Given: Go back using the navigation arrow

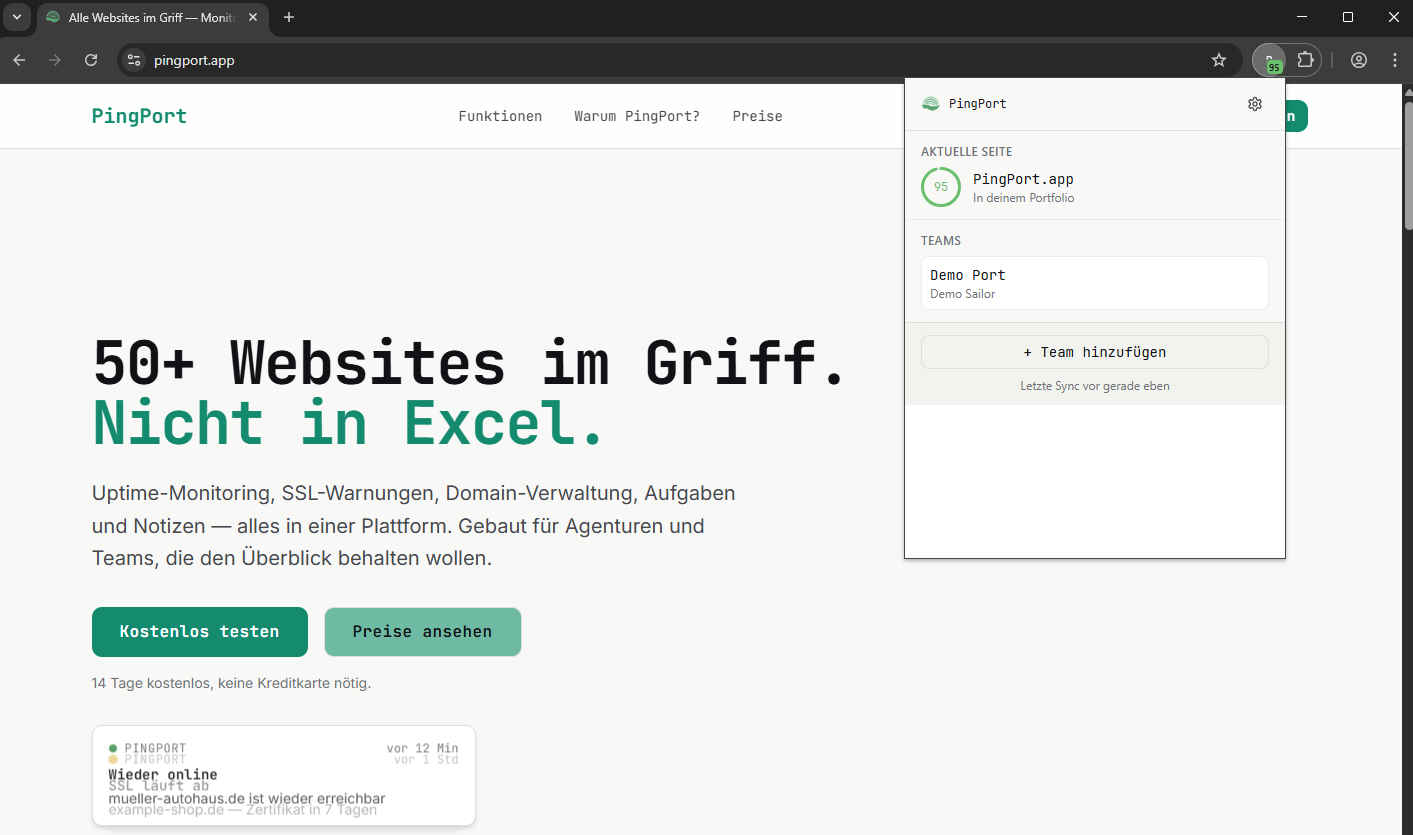Looking at the screenshot, I should 19,60.
